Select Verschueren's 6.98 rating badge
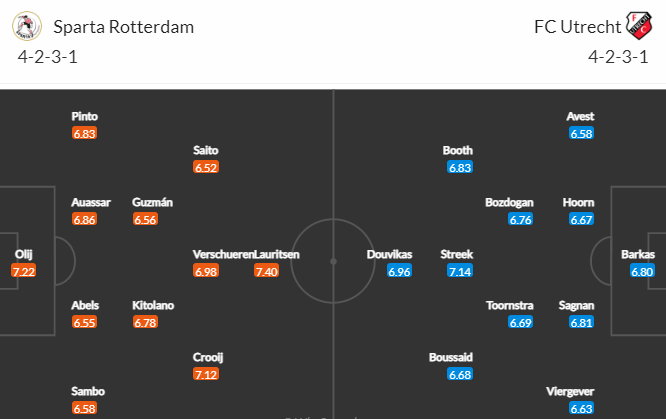The image size is (666, 419). point(206,271)
